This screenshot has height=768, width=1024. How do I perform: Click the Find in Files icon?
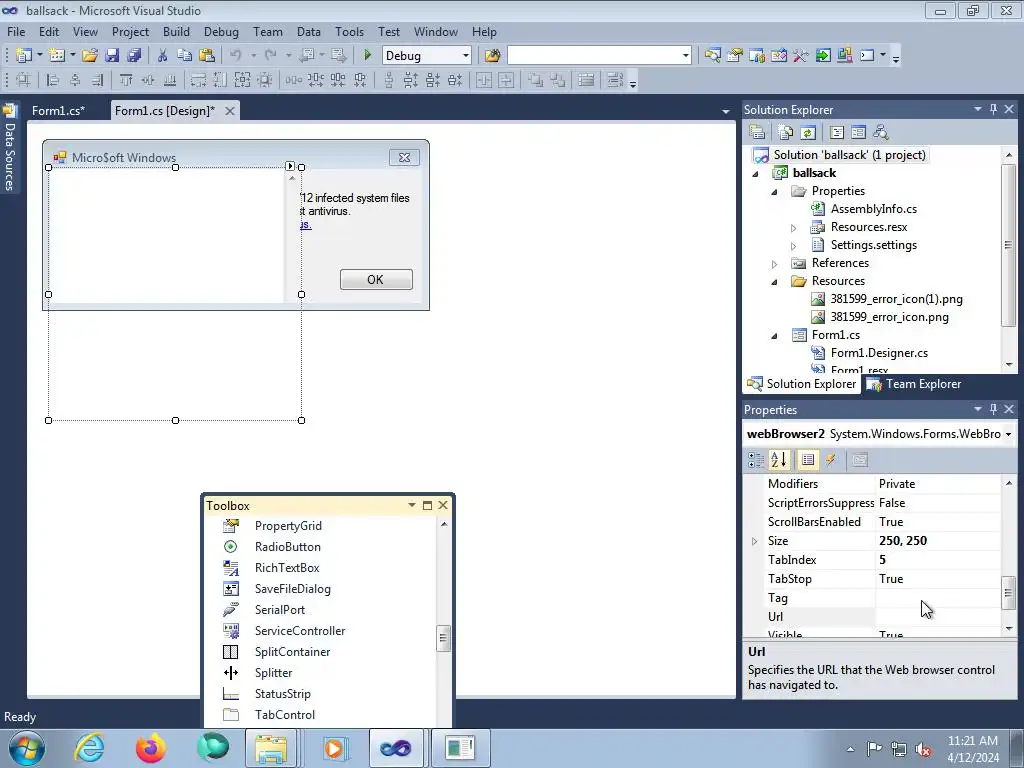492,56
